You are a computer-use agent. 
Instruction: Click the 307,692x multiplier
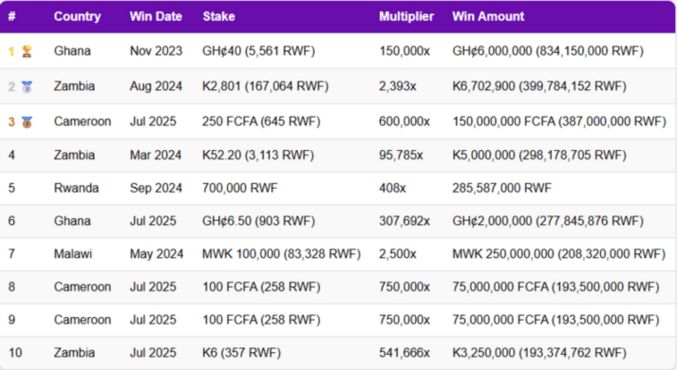coord(405,221)
